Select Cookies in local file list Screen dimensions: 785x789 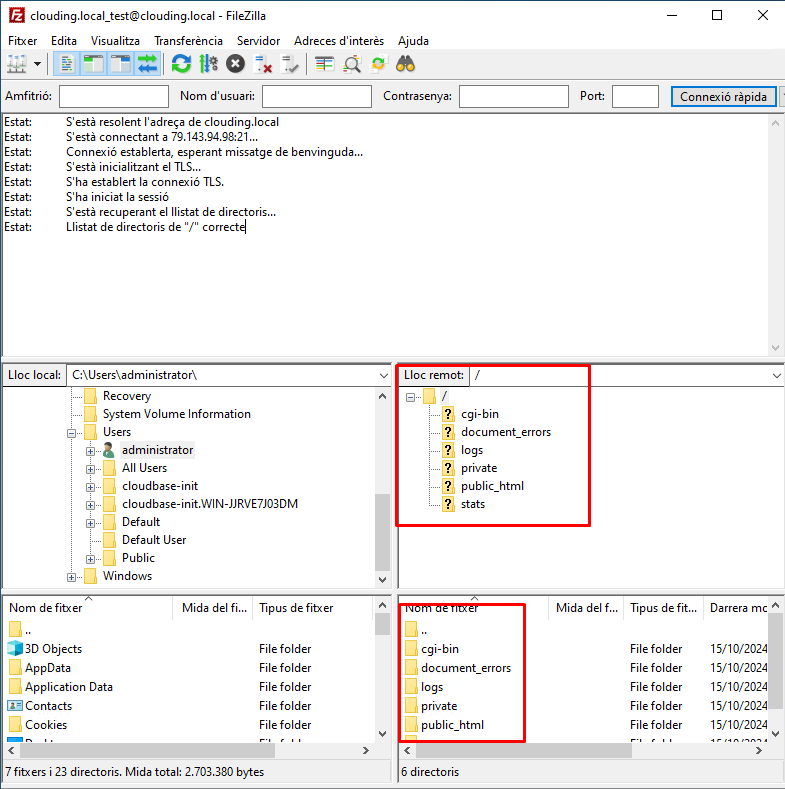tap(46, 725)
